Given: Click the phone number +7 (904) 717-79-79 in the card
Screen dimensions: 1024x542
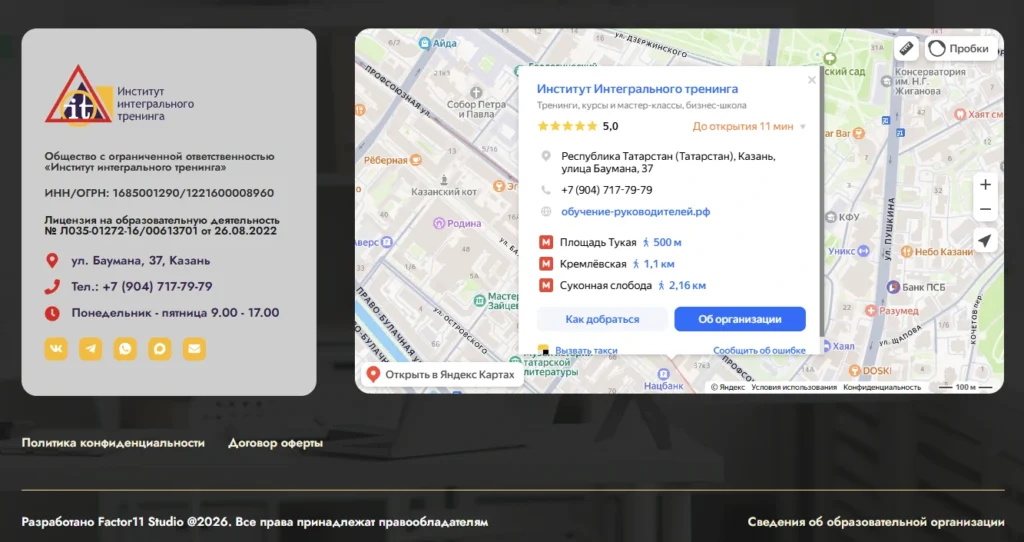Looking at the screenshot, I should [x=607, y=190].
